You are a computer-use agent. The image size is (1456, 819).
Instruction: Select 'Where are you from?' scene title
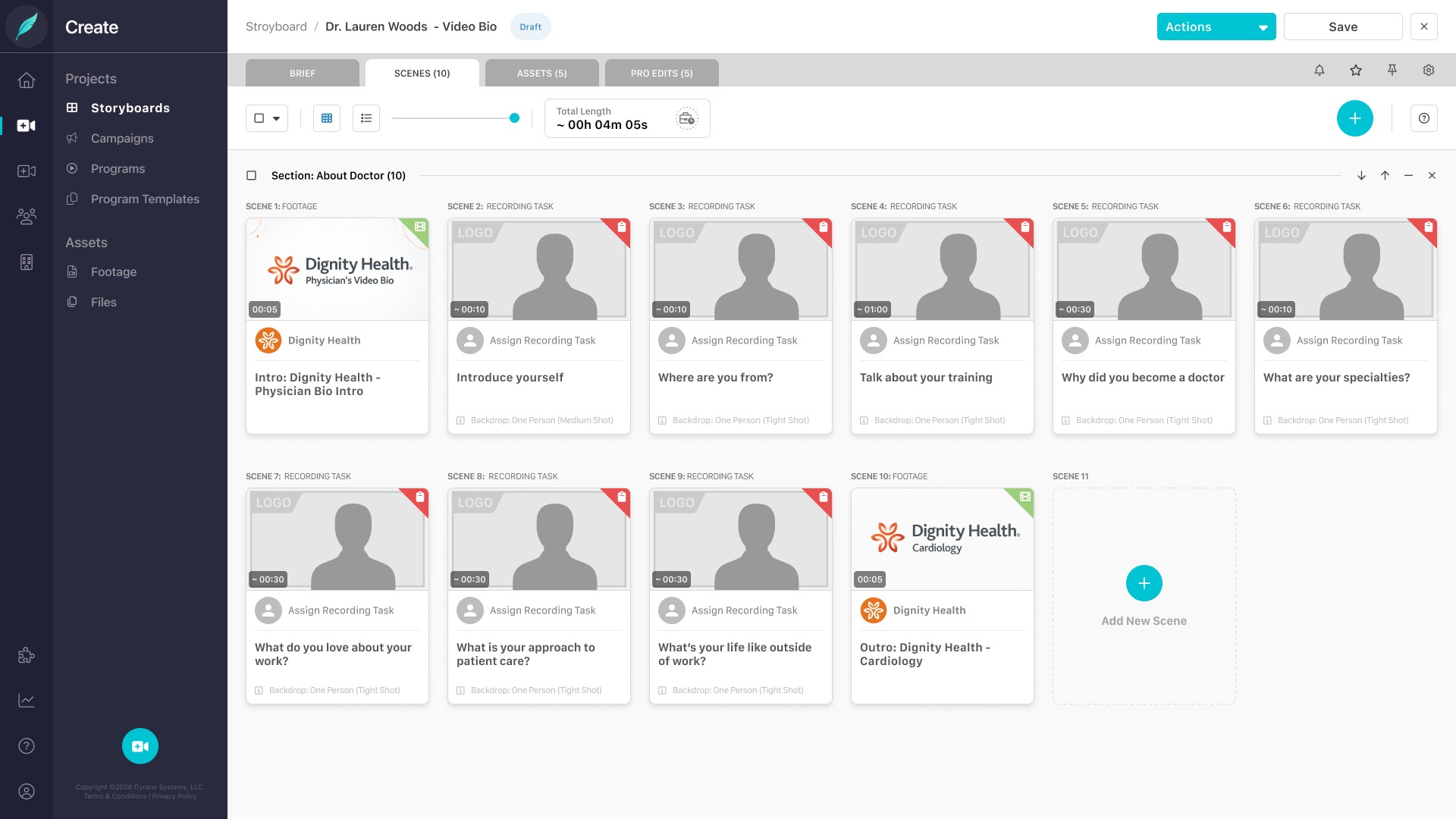coord(716,378)
